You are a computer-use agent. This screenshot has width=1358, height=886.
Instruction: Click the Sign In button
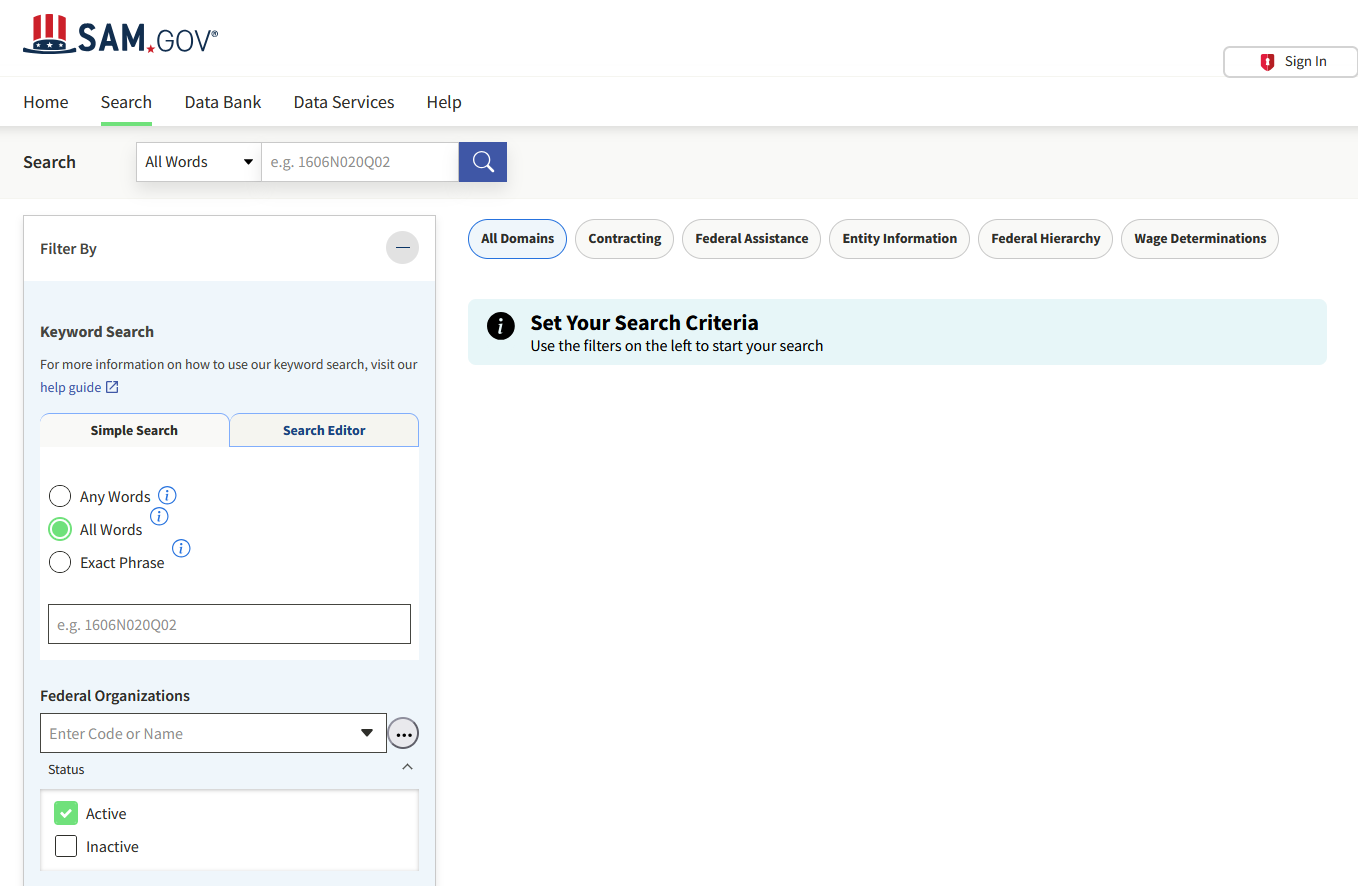[1290, 62]
